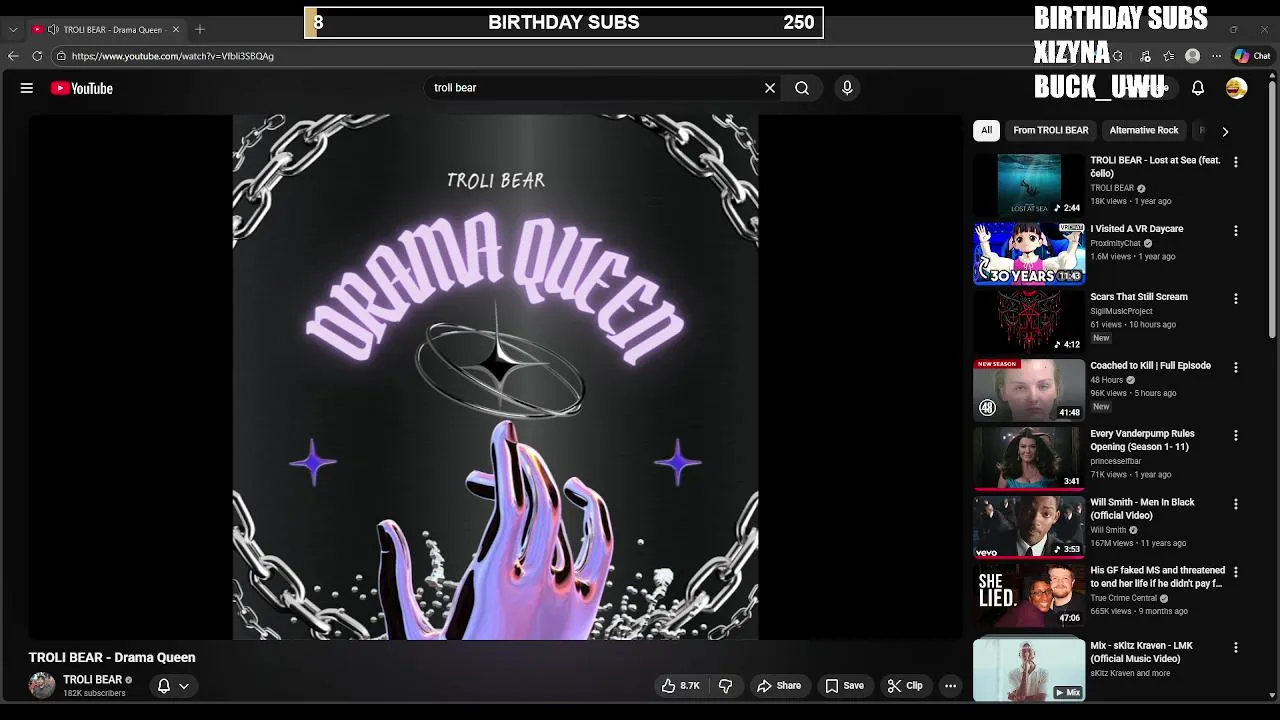1280x720 pixels.
Task: Open options menu for Coached to Kill
Action: (1236, 368)
